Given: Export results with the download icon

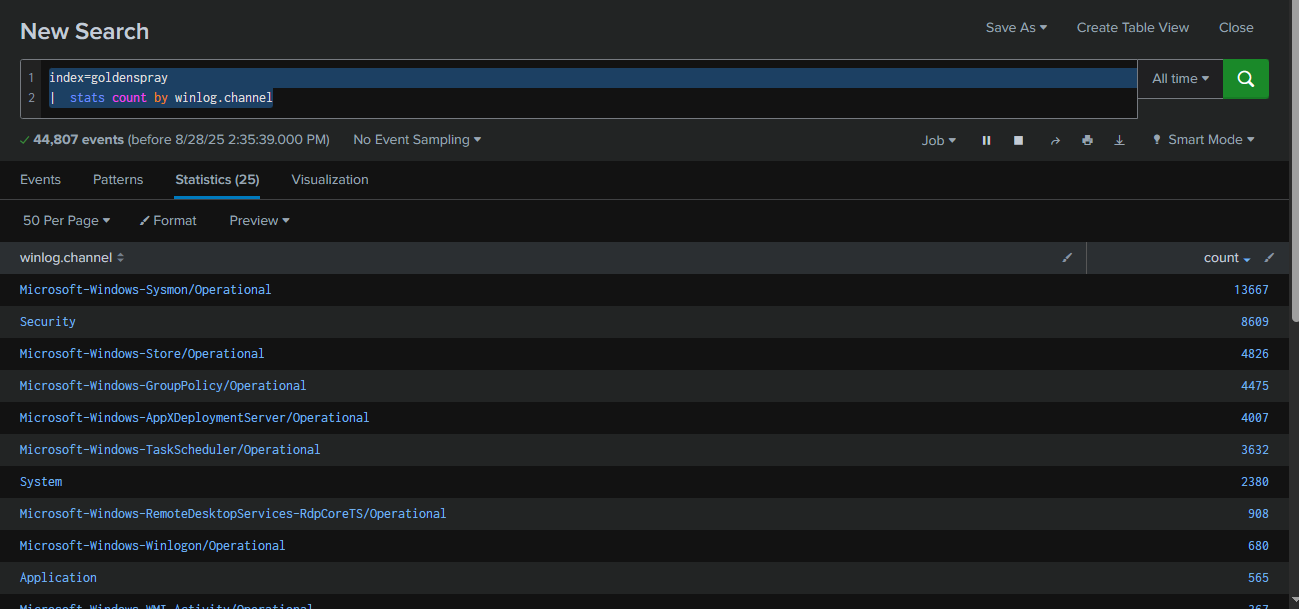Looking at the screenshot, I should pyautogui.click(x=1119, y=141).
